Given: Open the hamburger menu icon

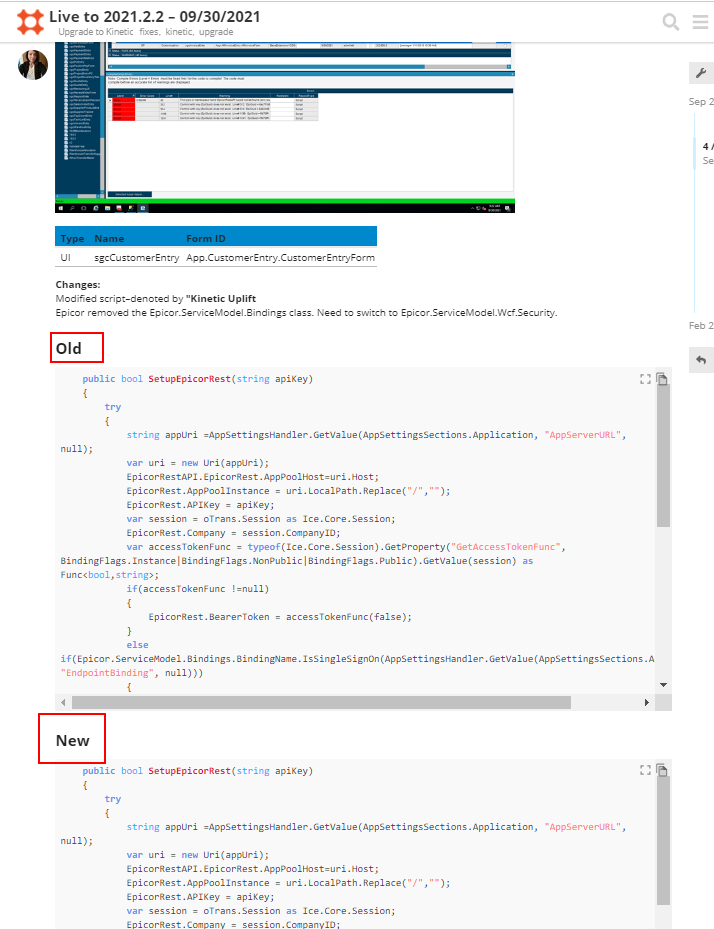Looking at the screenshot, I should point(700,22).
